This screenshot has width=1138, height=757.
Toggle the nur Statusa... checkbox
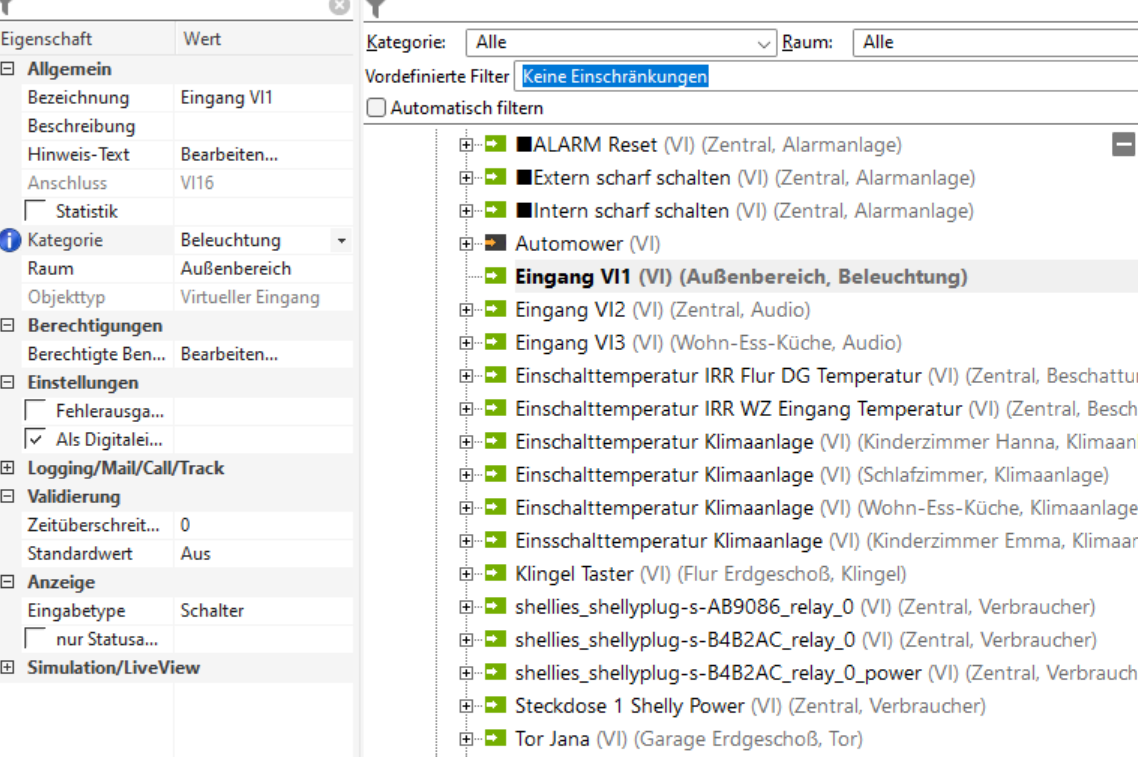tap(35, 638)
